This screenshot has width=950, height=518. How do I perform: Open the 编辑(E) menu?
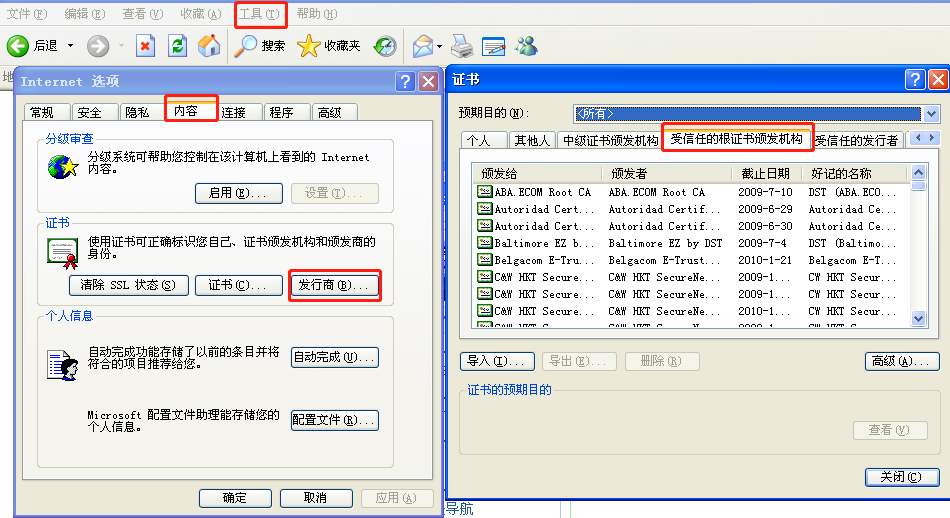pyautogui.click(x=84, y=14)
